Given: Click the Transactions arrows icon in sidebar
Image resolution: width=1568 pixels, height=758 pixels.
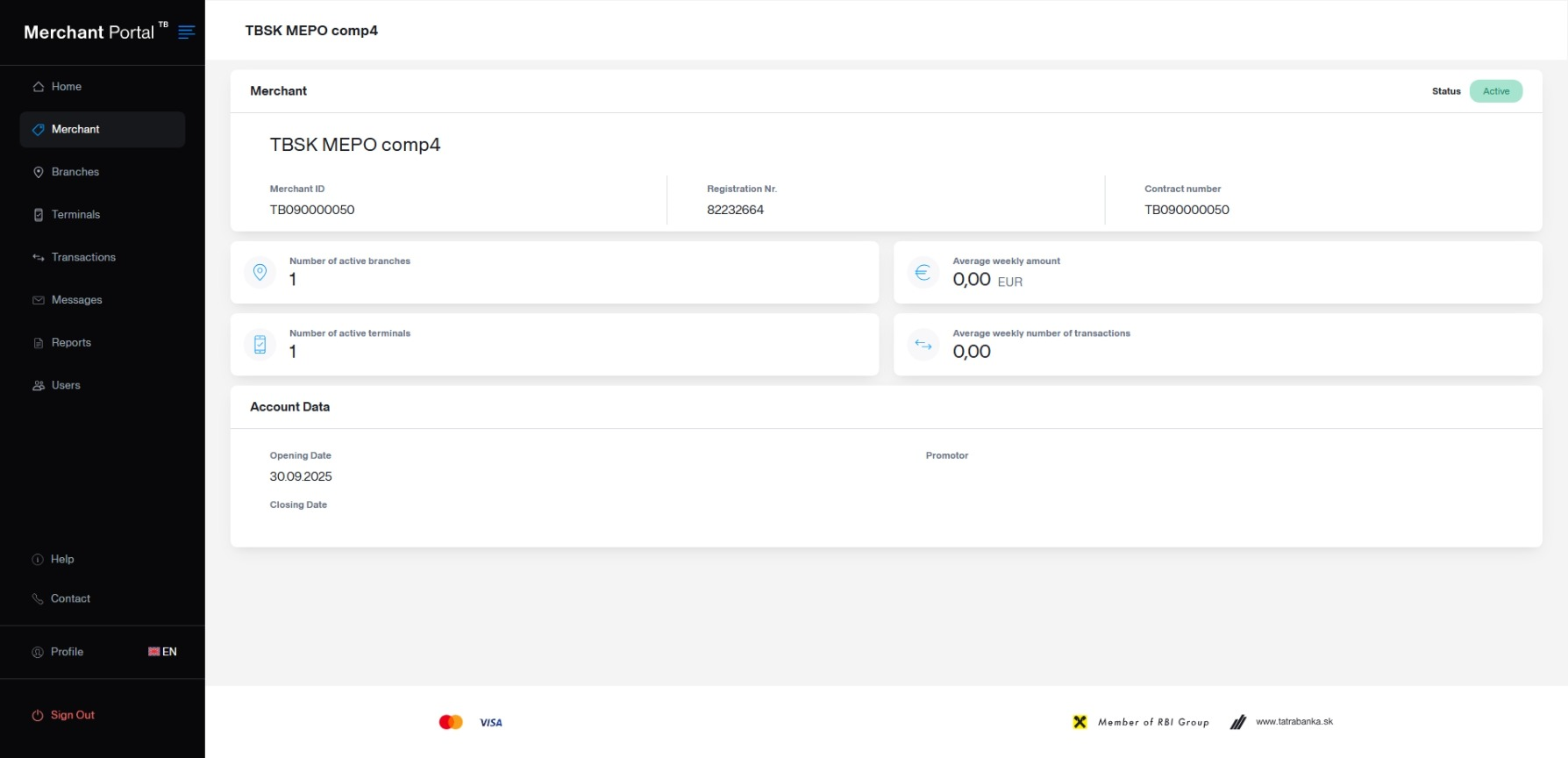Looking at the screenshot, I should click(39, 258).
